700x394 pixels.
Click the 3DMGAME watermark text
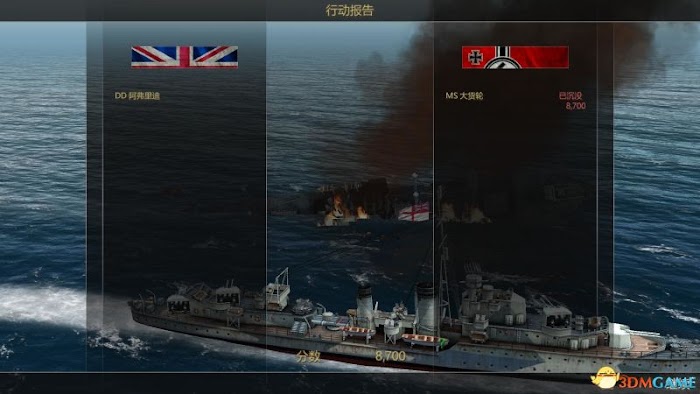(658, 382)
